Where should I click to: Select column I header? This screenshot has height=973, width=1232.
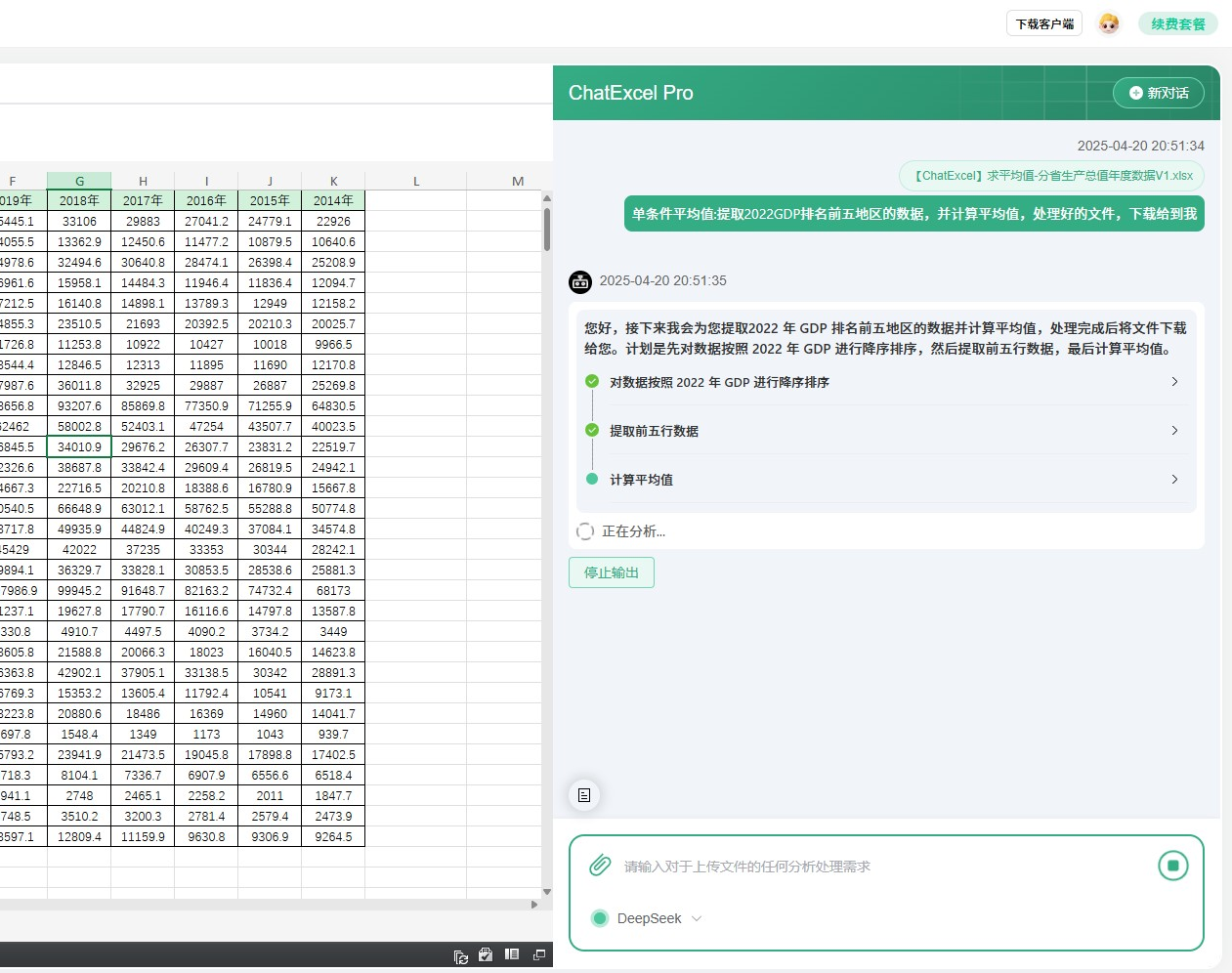point(206,181)
